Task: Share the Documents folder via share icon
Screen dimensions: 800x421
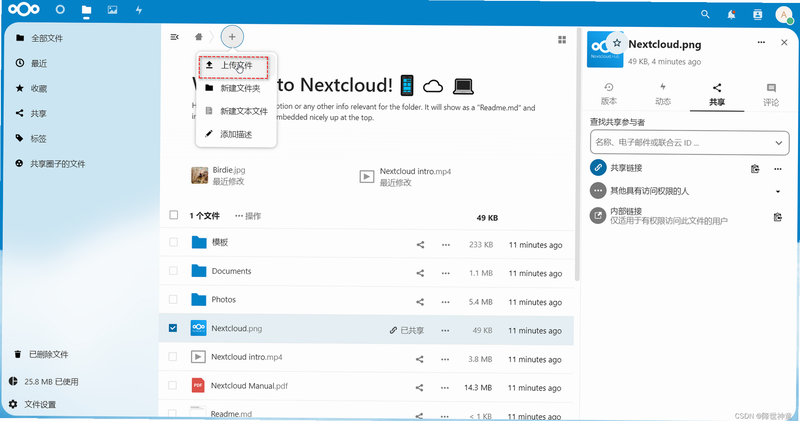Action: point(420,274)
